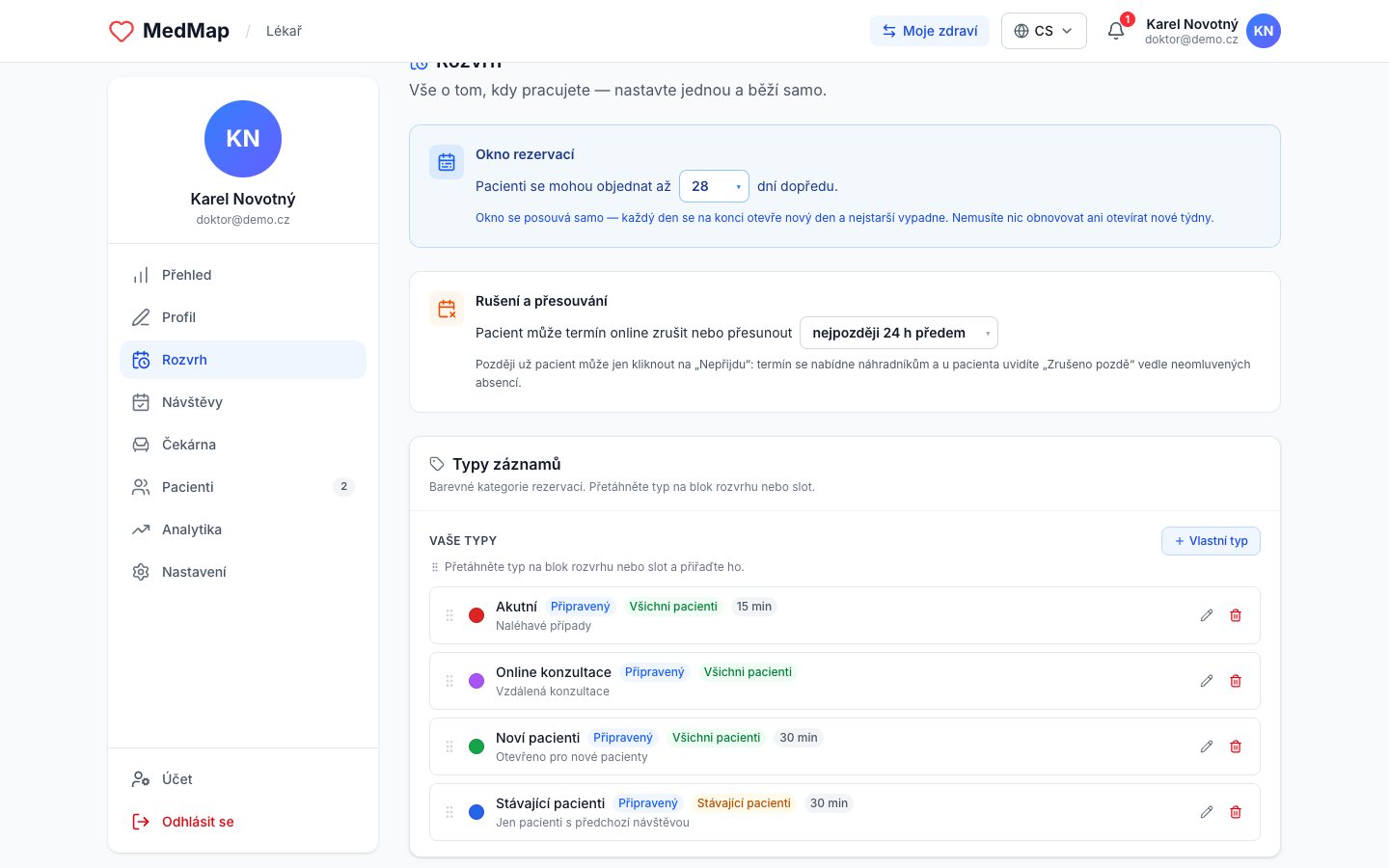Click the orange Stávající pacienti audience tag
Viewport: 1389px width, 868px height.
click(744, 803)
